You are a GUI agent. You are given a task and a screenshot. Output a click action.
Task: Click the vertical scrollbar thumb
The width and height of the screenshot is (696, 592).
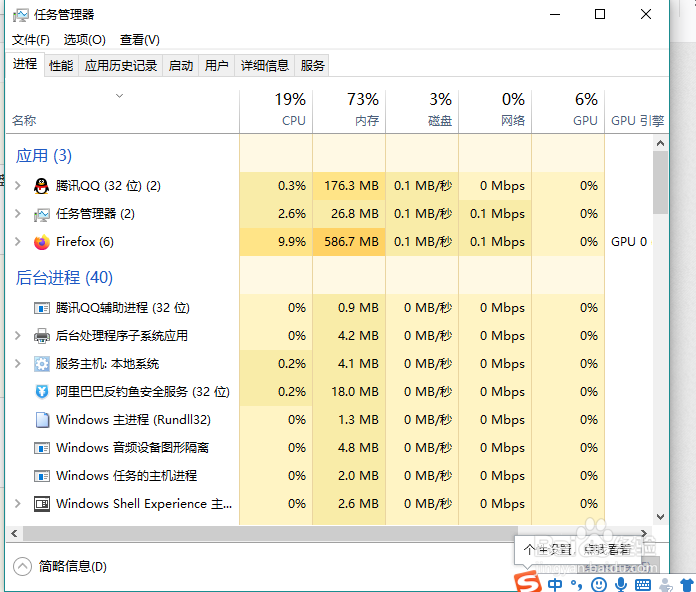pos(660,182)
